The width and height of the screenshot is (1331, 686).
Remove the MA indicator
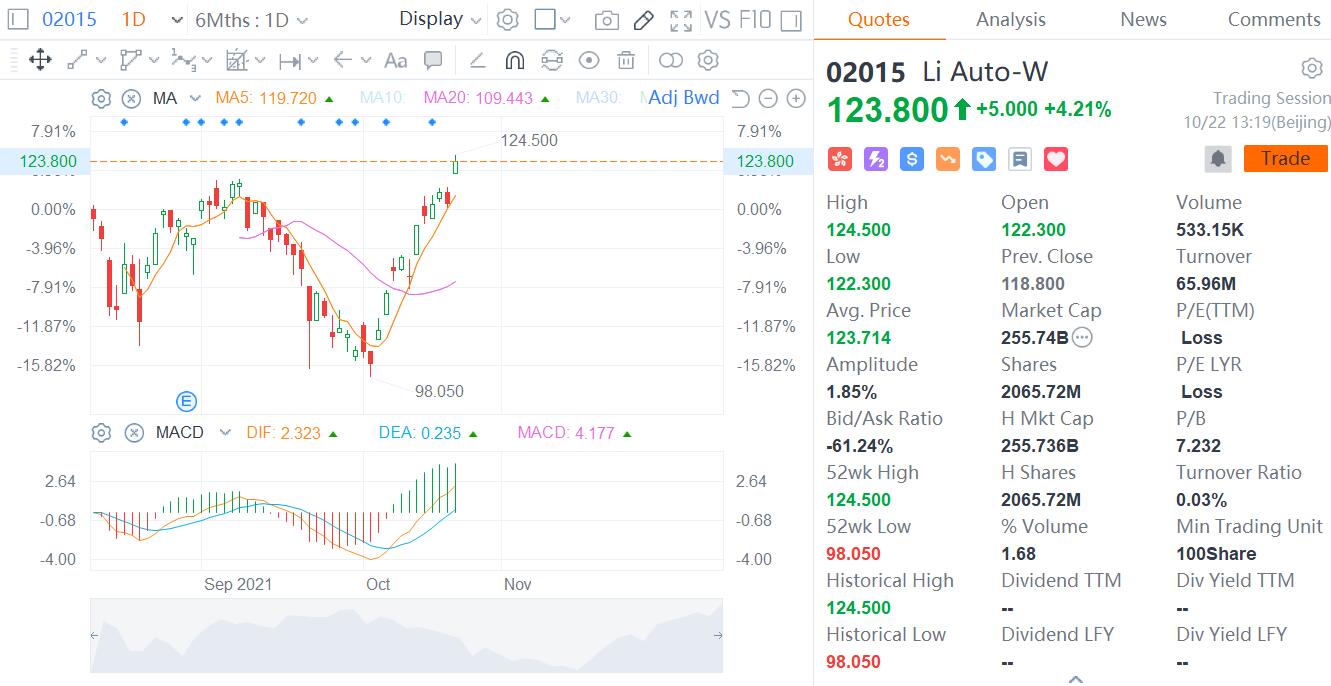tap(131, 98)
